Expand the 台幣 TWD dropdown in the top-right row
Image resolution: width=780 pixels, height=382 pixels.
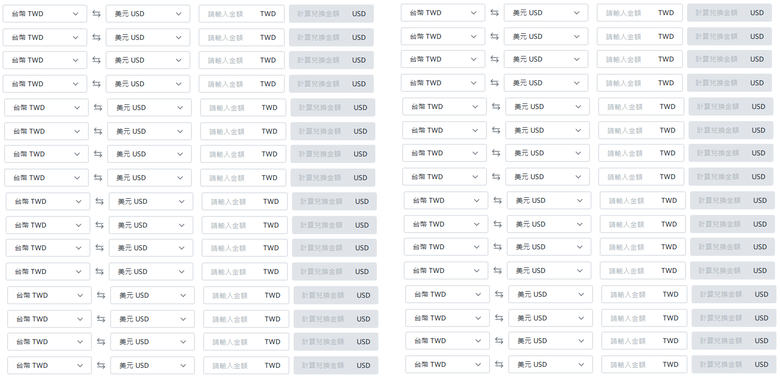[443, 13]
